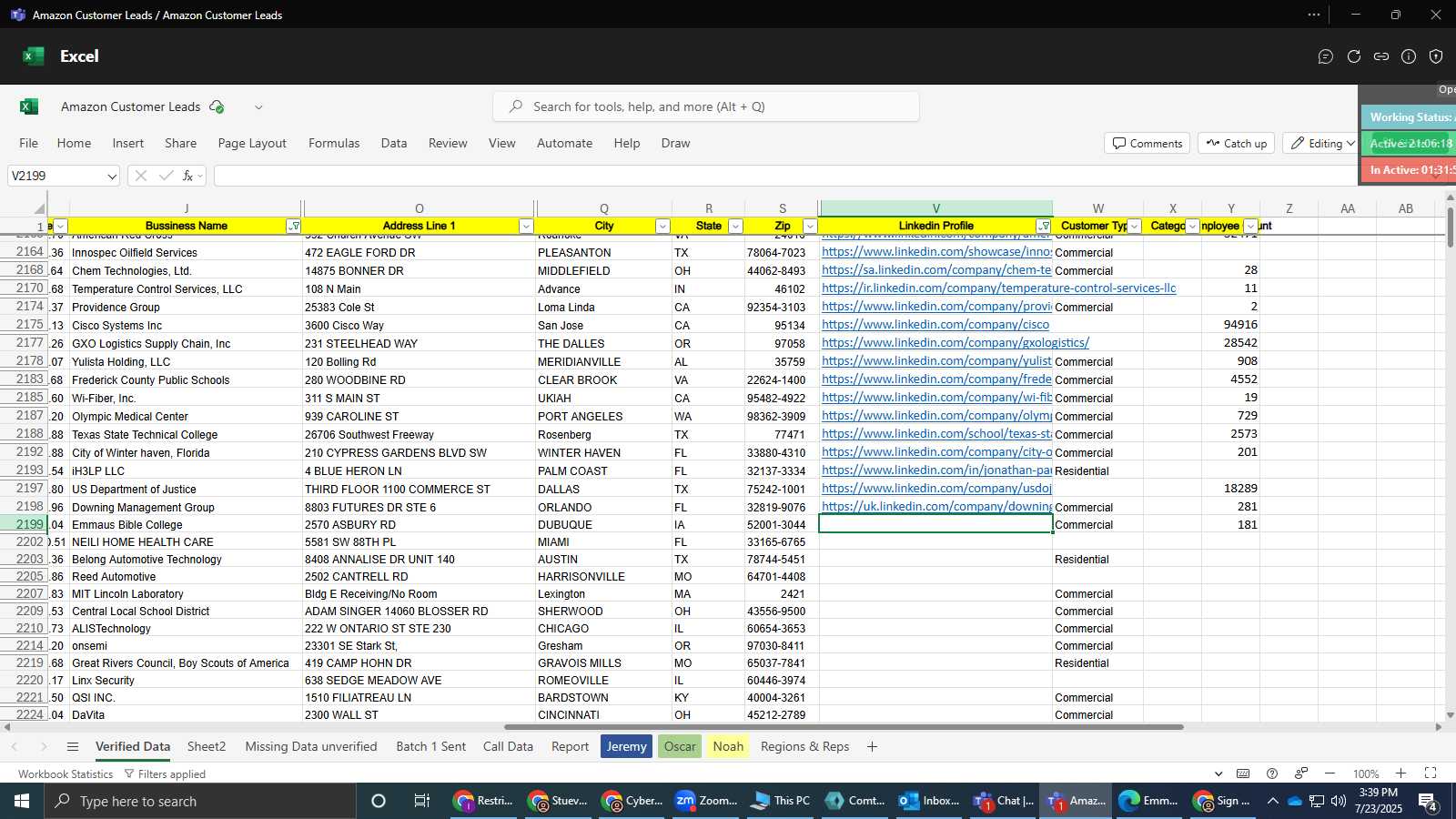Open This PC from taskbar
The height and width of the screenshot is (819, 1456).
coord(780,801)
